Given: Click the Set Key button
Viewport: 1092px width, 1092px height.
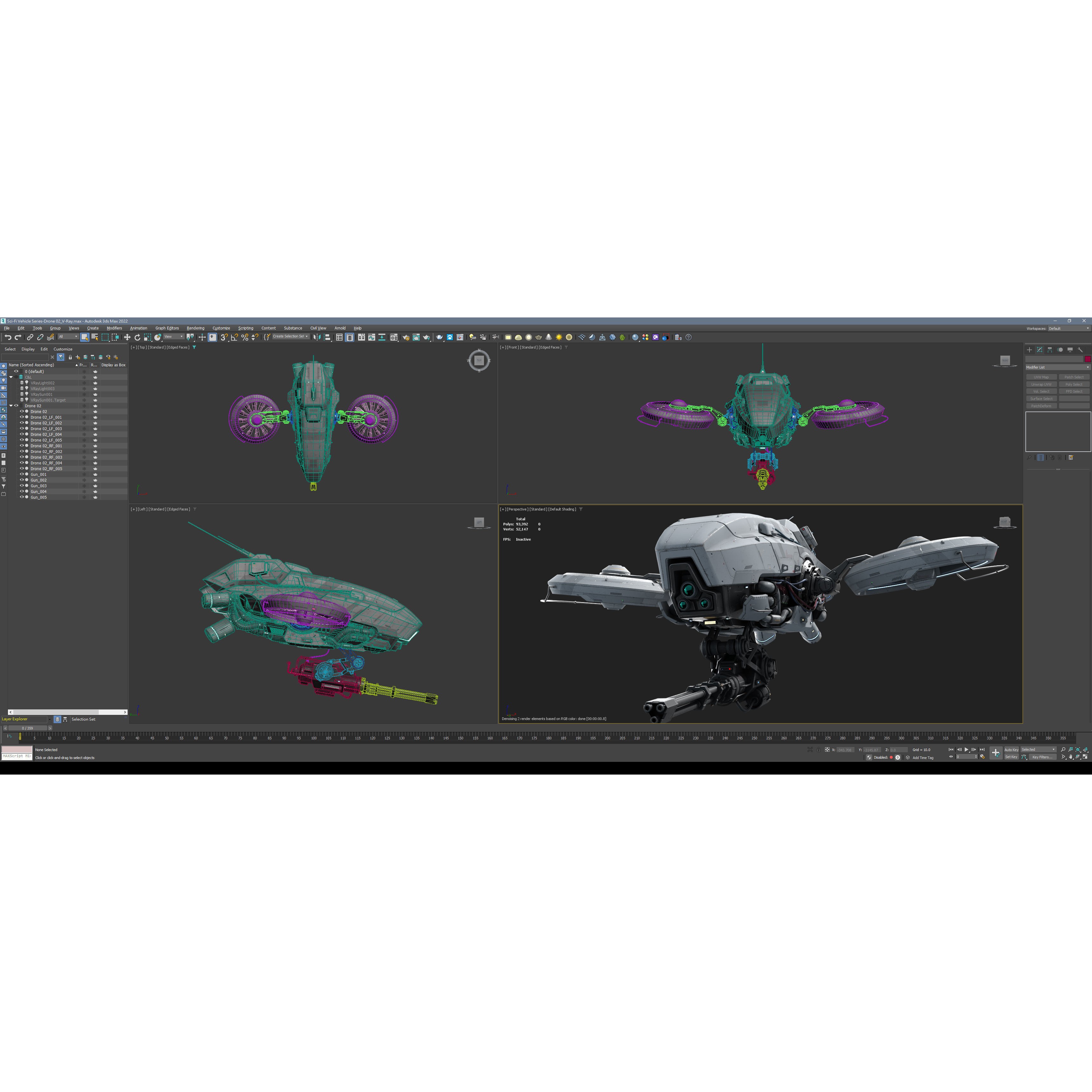Looking at the screenshot, I should coord(1012,757).
